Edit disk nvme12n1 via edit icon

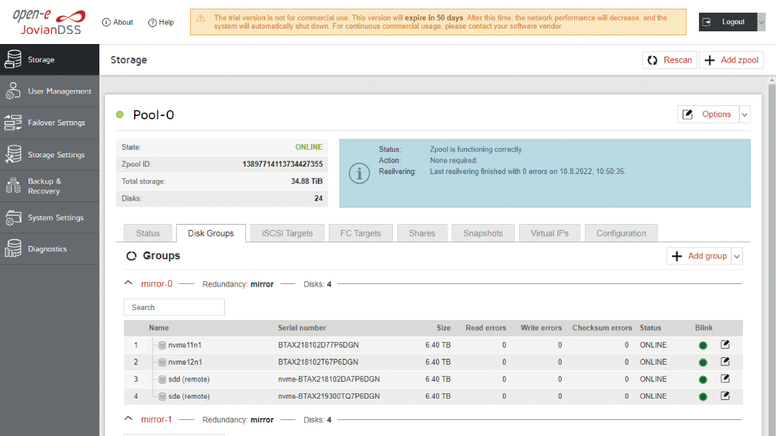725,362
